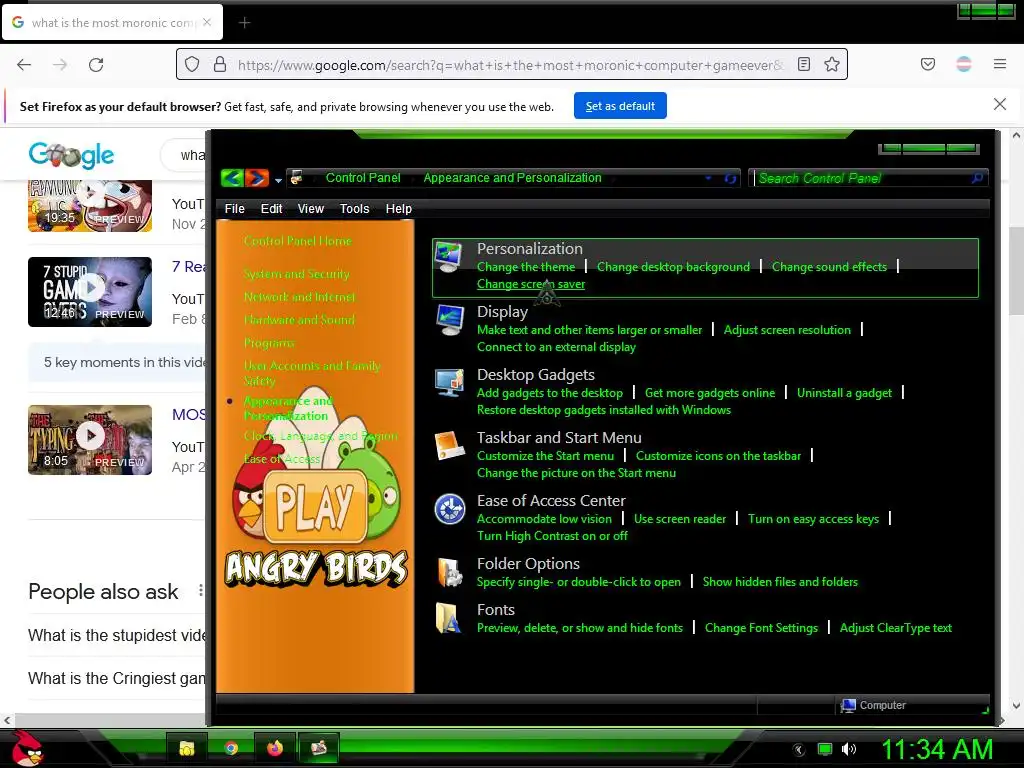Play the 7 Stupid Game Overs thumbnail

(90, 291)
